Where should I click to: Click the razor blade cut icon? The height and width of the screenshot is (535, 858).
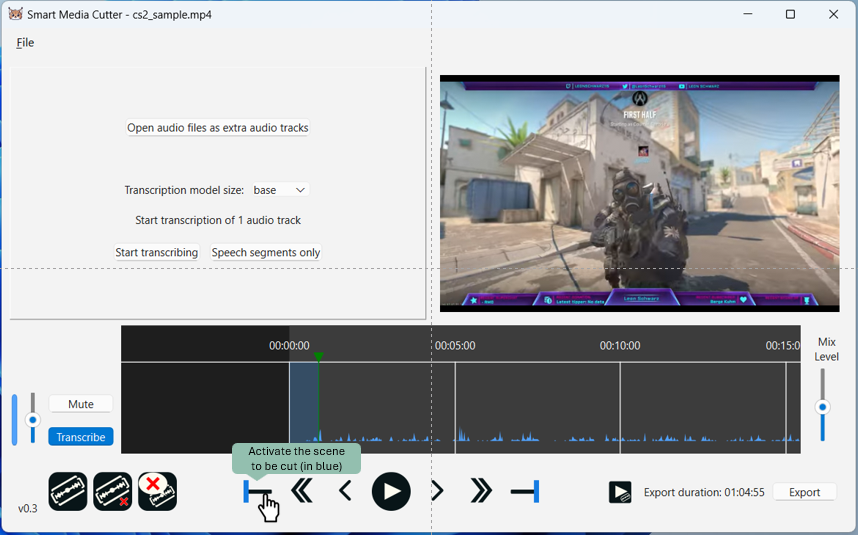[68, 492]
